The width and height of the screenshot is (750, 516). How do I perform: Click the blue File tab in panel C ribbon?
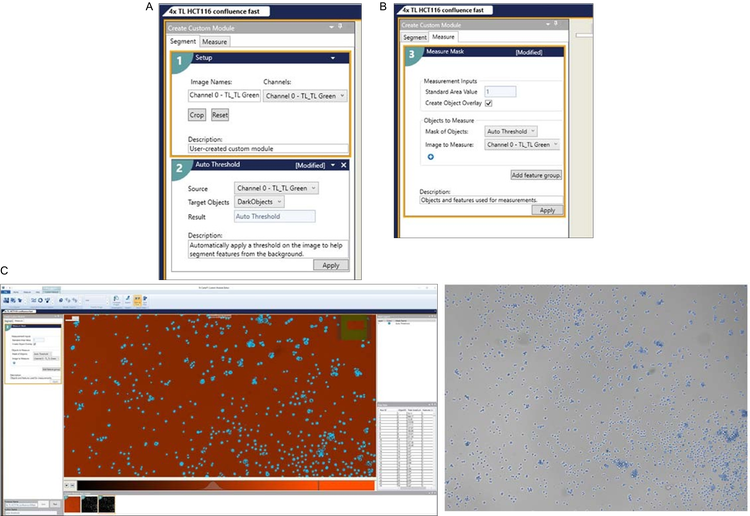[6, 292]
